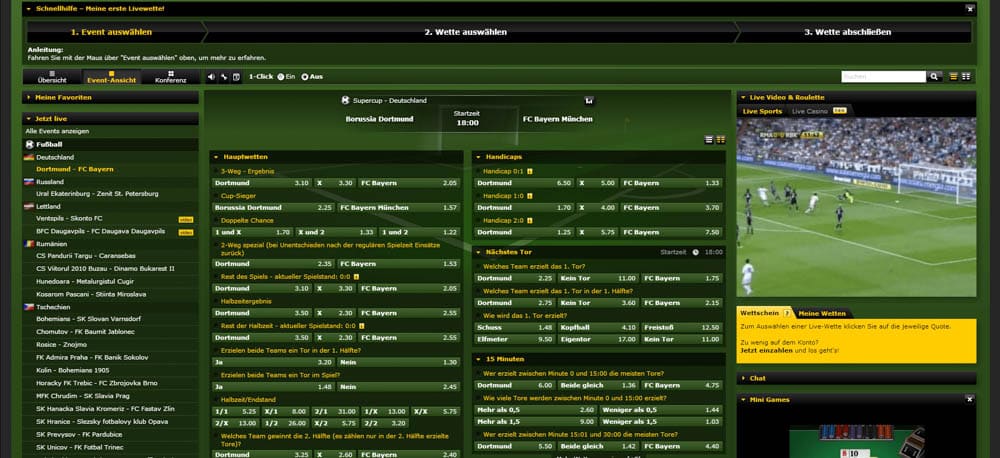The image size is (1000, 458).
Task: Open the wrench settings icon
Action: [x=224, y=77]
